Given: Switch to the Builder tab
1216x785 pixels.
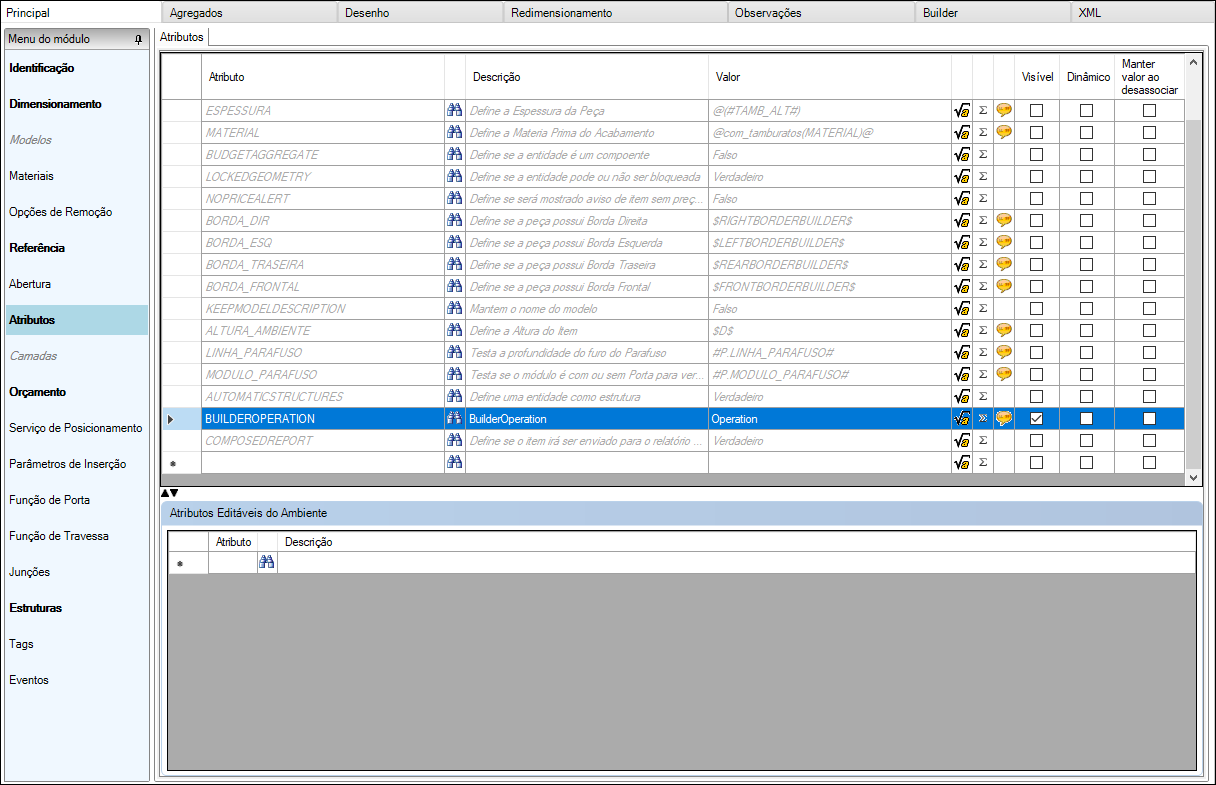Looking at the screenshot, I should tap(940, 13).
